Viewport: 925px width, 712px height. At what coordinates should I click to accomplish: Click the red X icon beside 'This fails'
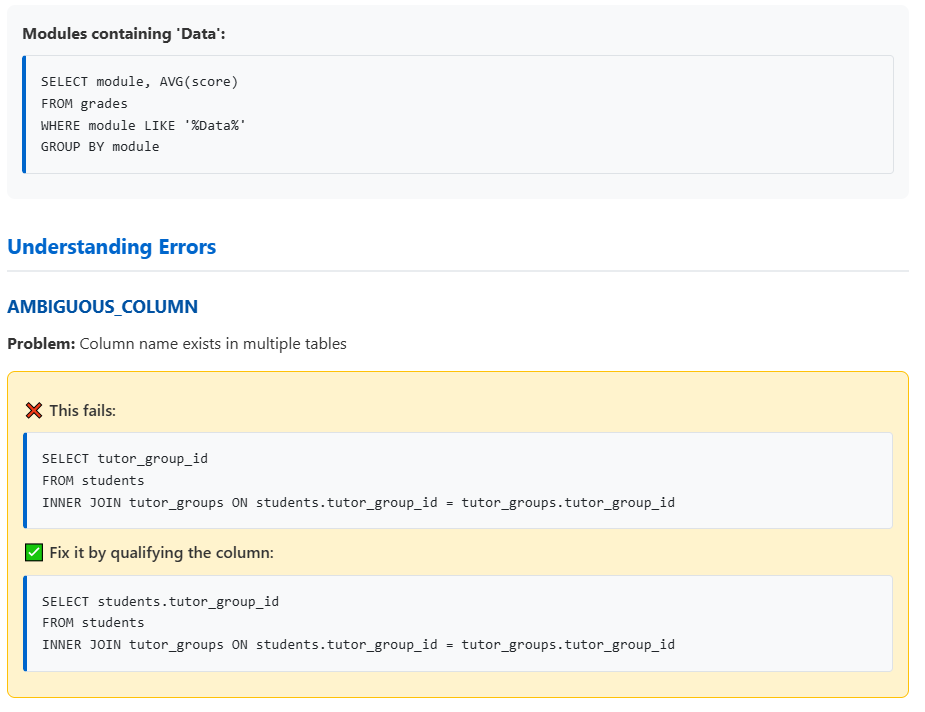point(33,410)
